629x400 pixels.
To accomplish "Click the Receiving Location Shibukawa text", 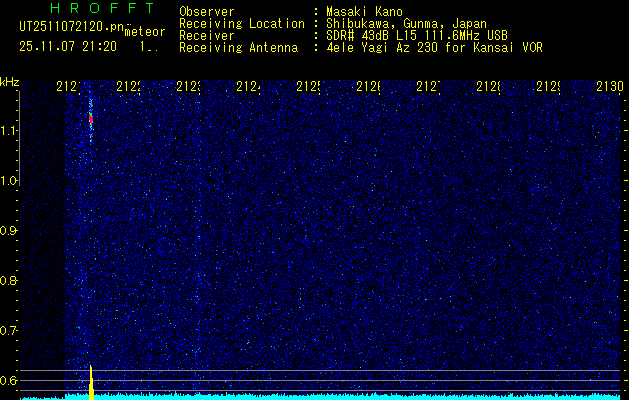I will 333,23.
